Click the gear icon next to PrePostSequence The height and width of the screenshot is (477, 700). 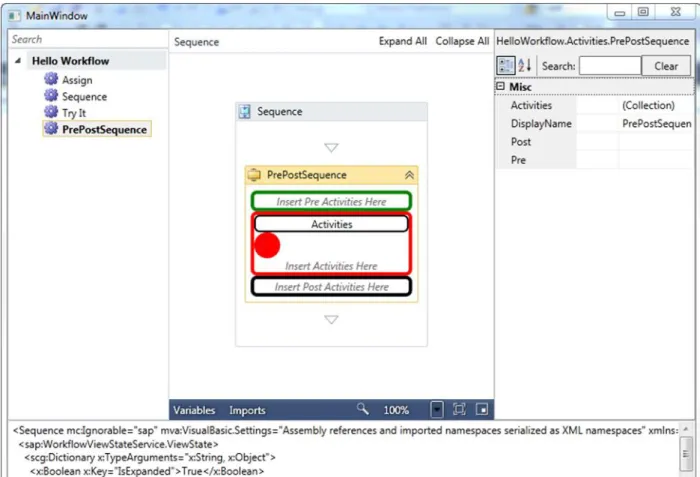point(51,129)
